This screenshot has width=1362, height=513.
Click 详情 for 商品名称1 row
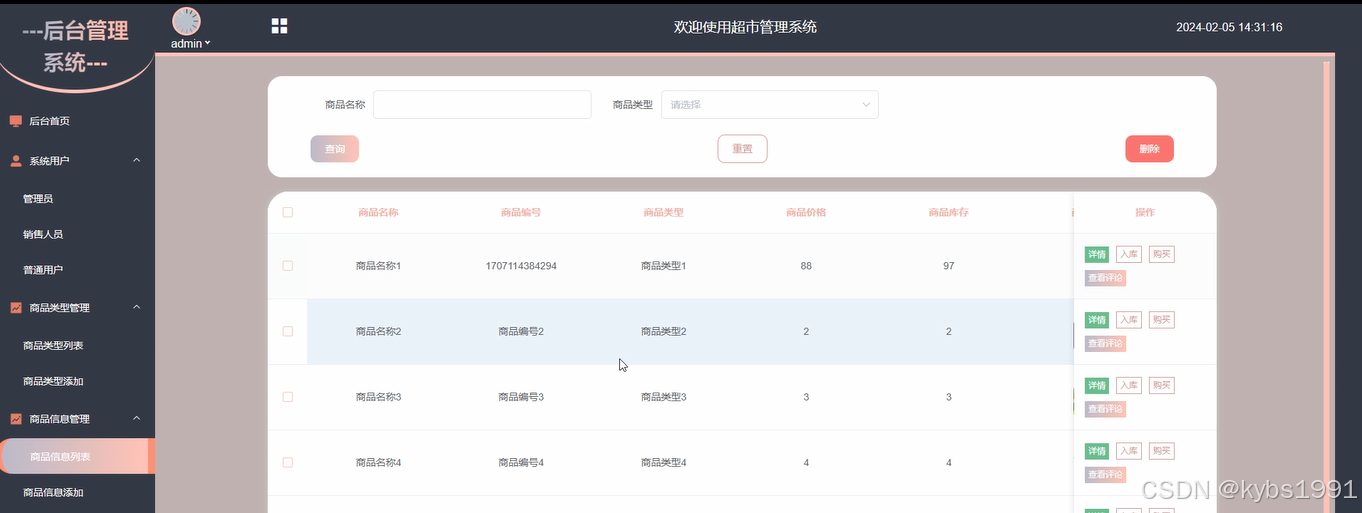(1097, 254)
